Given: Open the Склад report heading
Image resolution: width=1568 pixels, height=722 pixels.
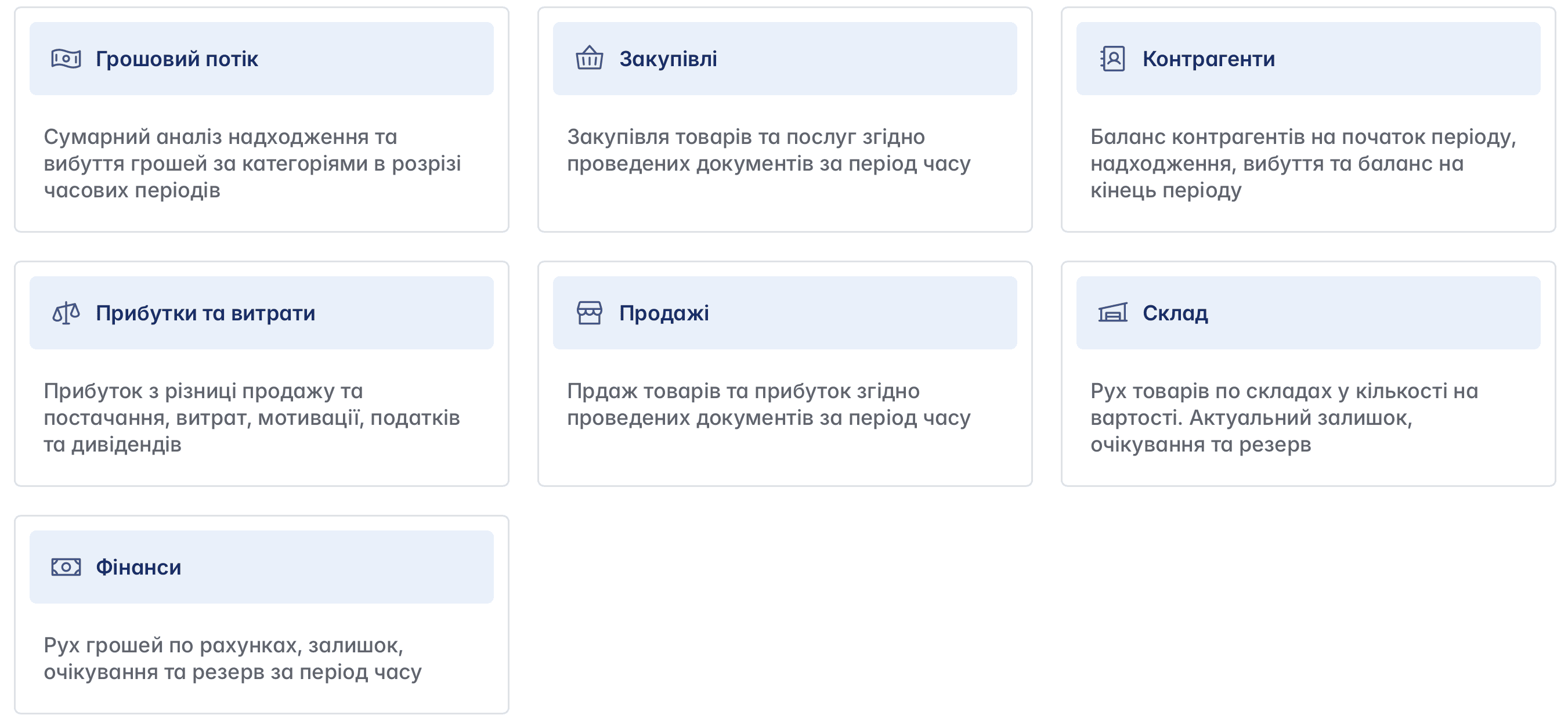Looking at the screenshot, I should [x=1175, y=313].
